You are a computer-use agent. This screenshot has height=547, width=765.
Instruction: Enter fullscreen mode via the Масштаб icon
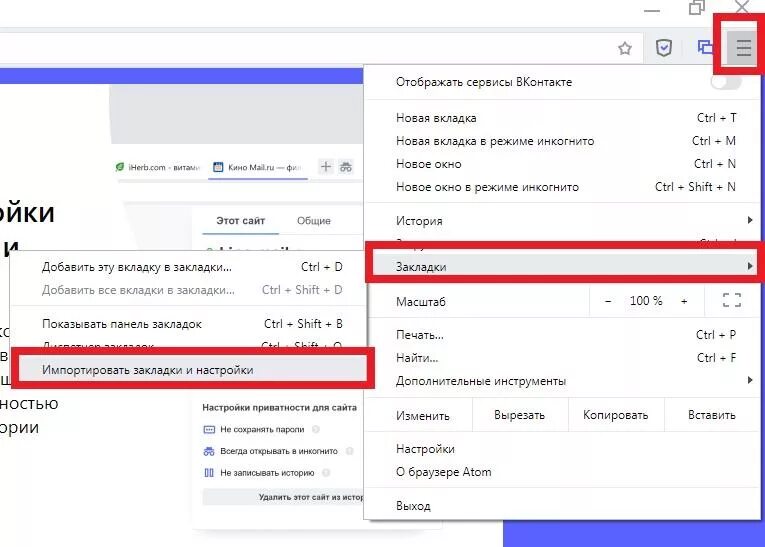pos(732,301)
